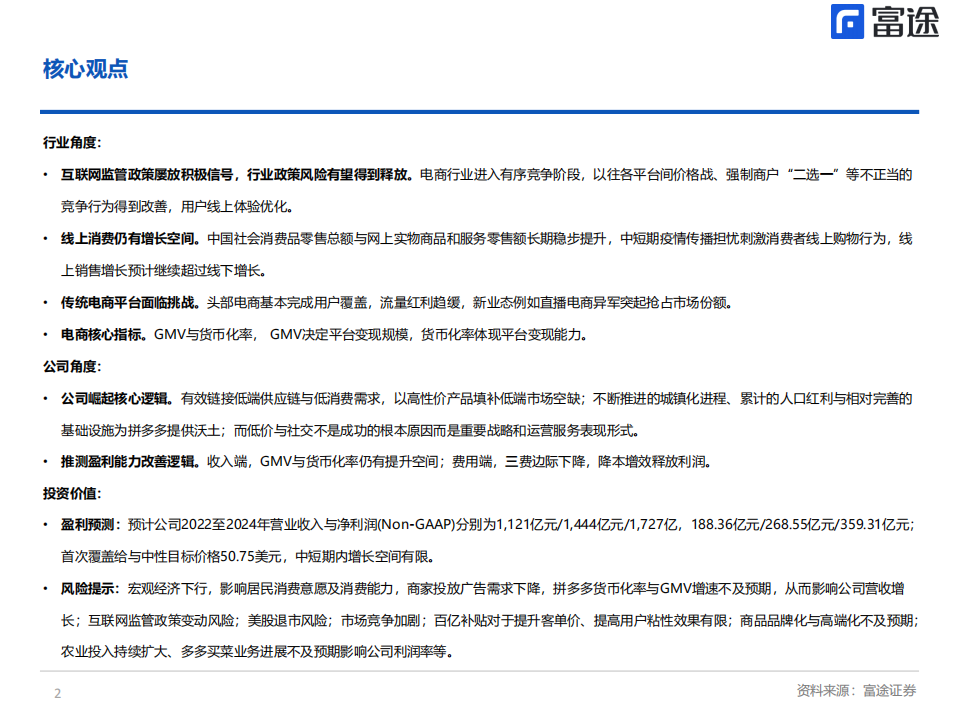Click the top horizontal divider line
959x719 pixels.
tap(479, 112)
